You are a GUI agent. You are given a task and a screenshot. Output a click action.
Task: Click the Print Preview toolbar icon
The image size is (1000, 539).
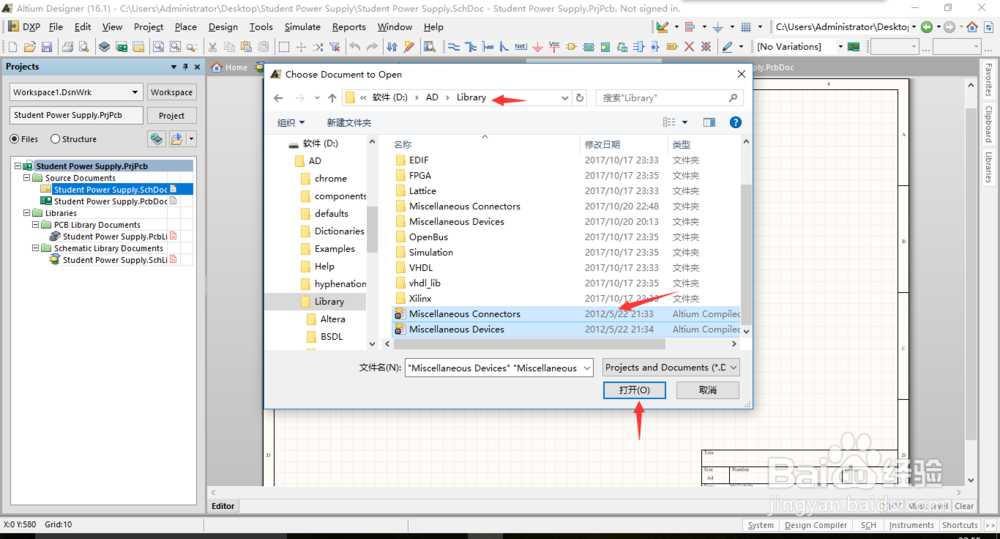(84, 47)
